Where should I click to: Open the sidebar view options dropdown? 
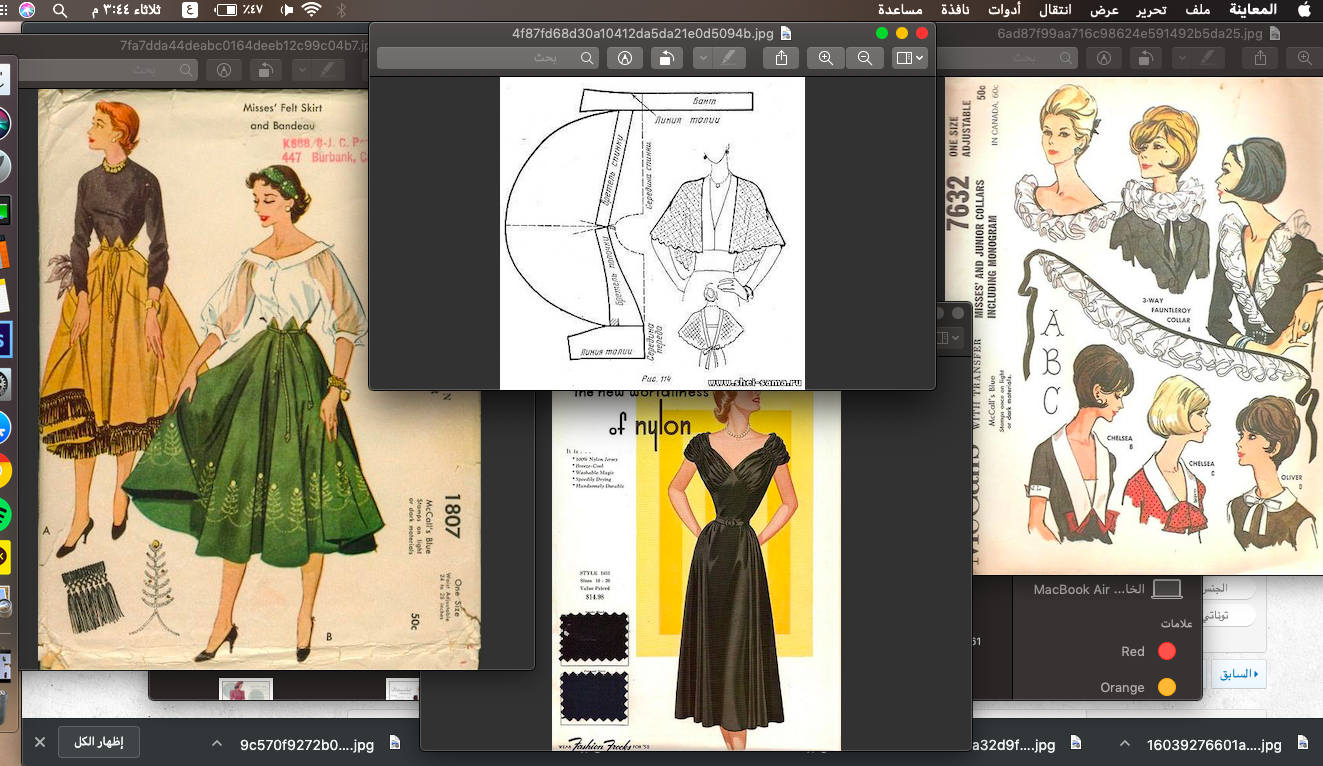pos(909,58)
